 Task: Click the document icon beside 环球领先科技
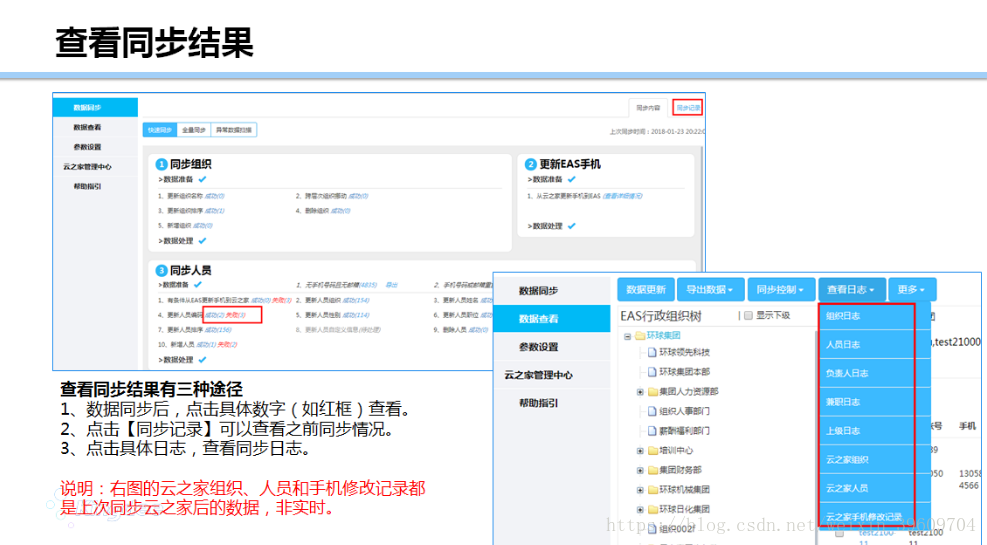[x=652, y=352]
